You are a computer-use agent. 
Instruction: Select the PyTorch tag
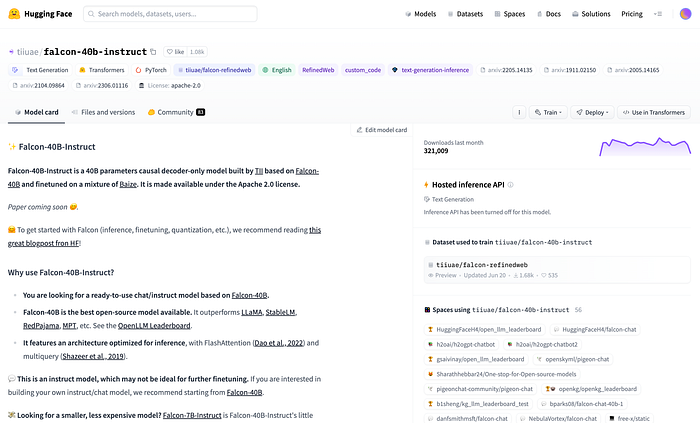click(x=151, y=70)
